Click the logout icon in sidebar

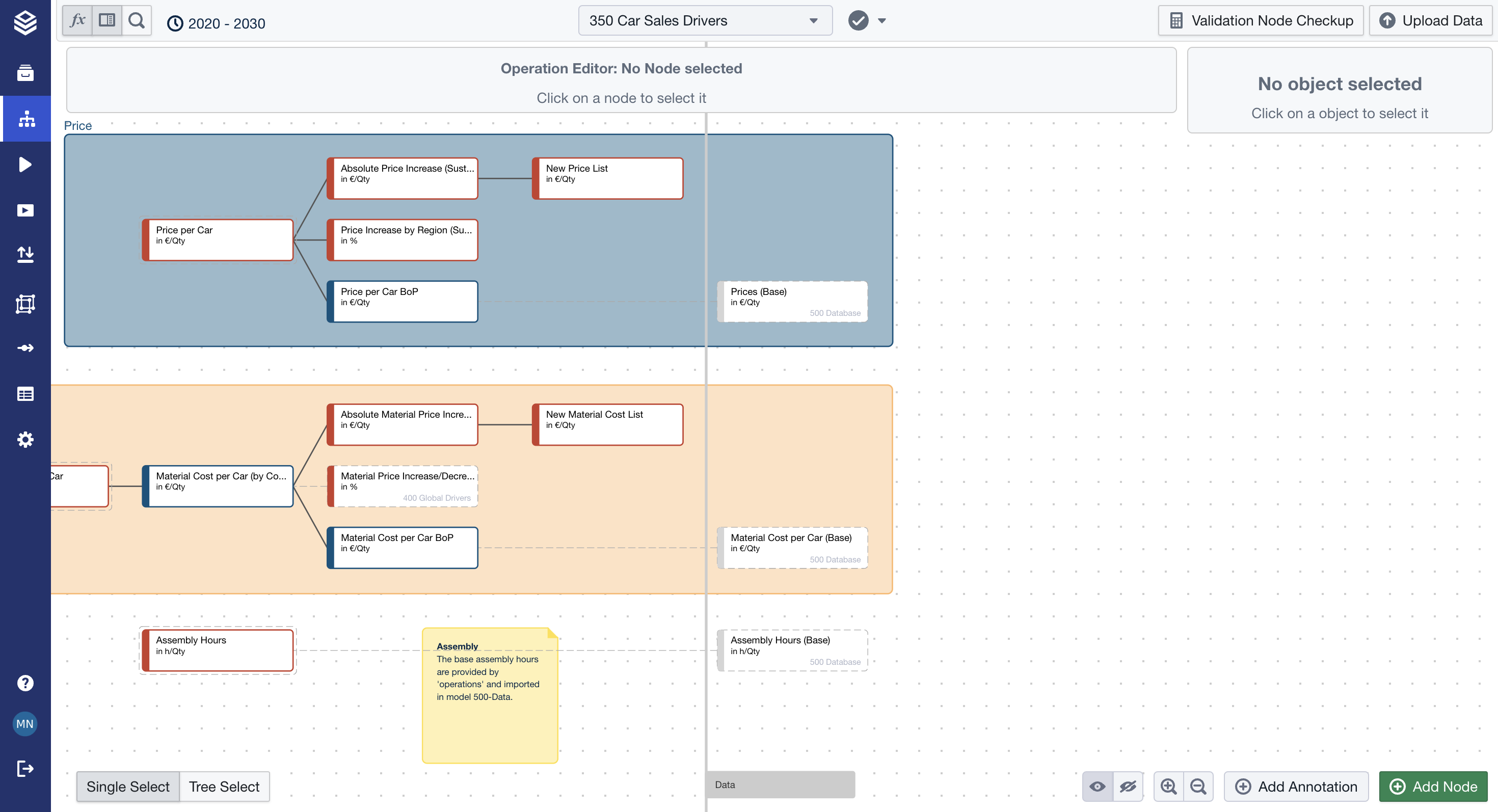coord(25,768)
